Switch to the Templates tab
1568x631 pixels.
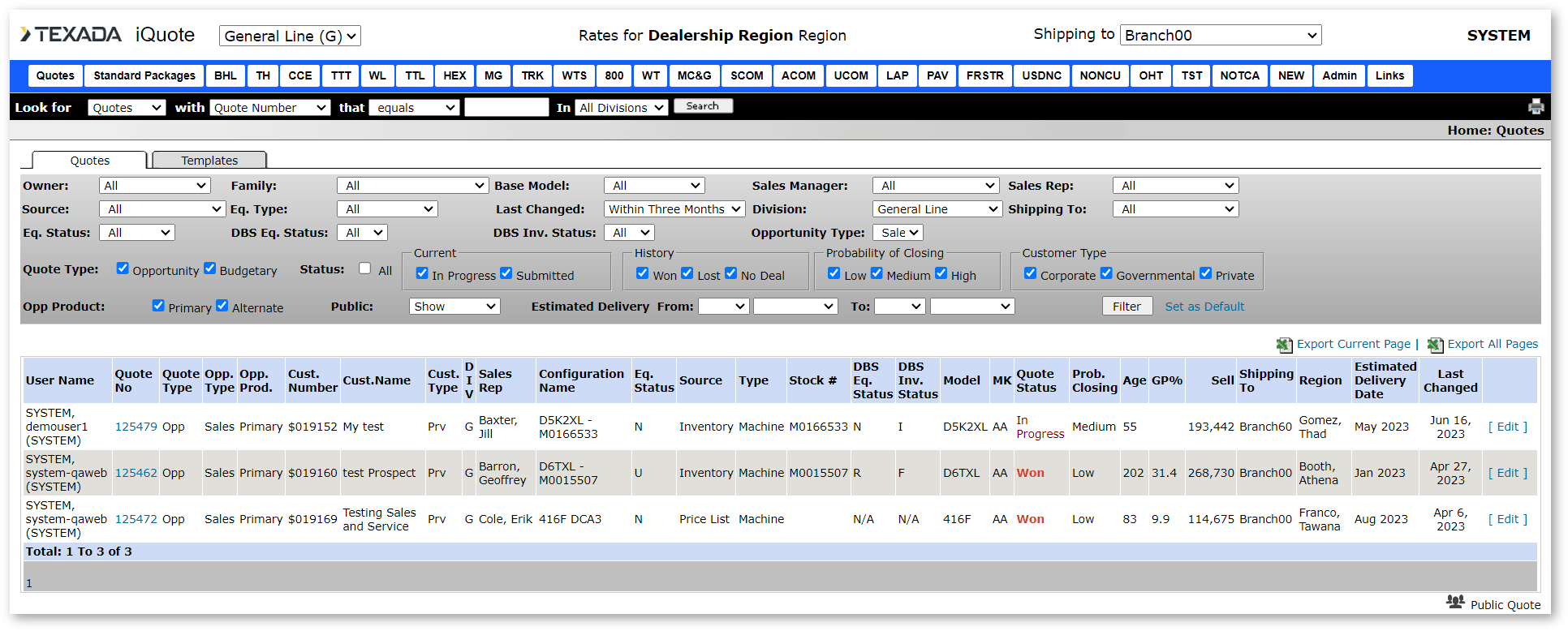(209, 161)
